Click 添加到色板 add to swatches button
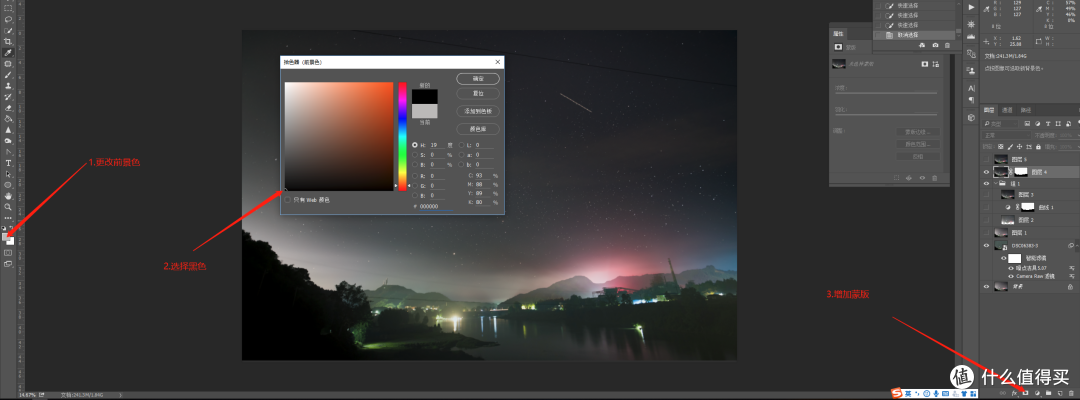 (477, 111)
